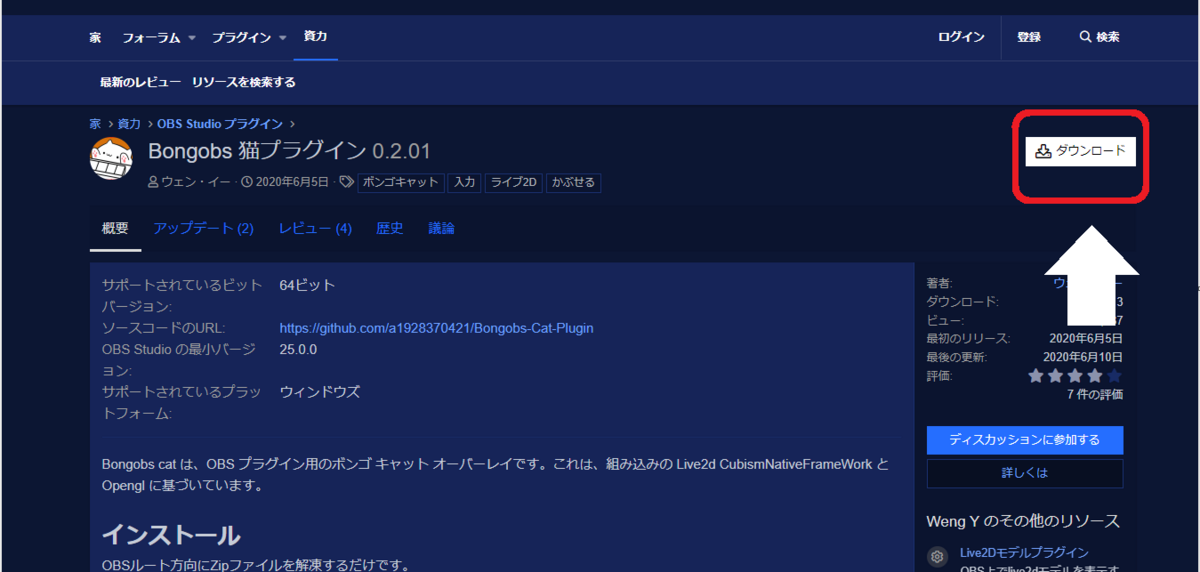Open Live2Dモデルプラグイン resource link
Viewport: 1200px width, 572px height.
click(1024, 552)
